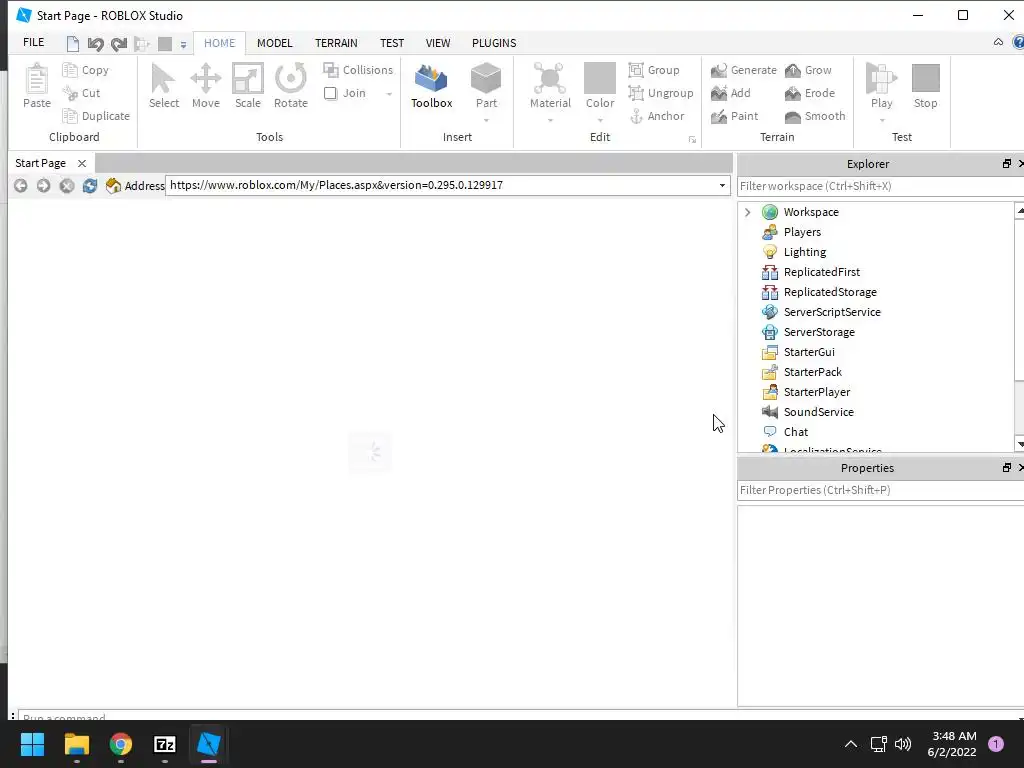The height and width of the screenshot is (768, 1024).
Task: Open the Part dropdown arrow
Action: click(486, 120)
